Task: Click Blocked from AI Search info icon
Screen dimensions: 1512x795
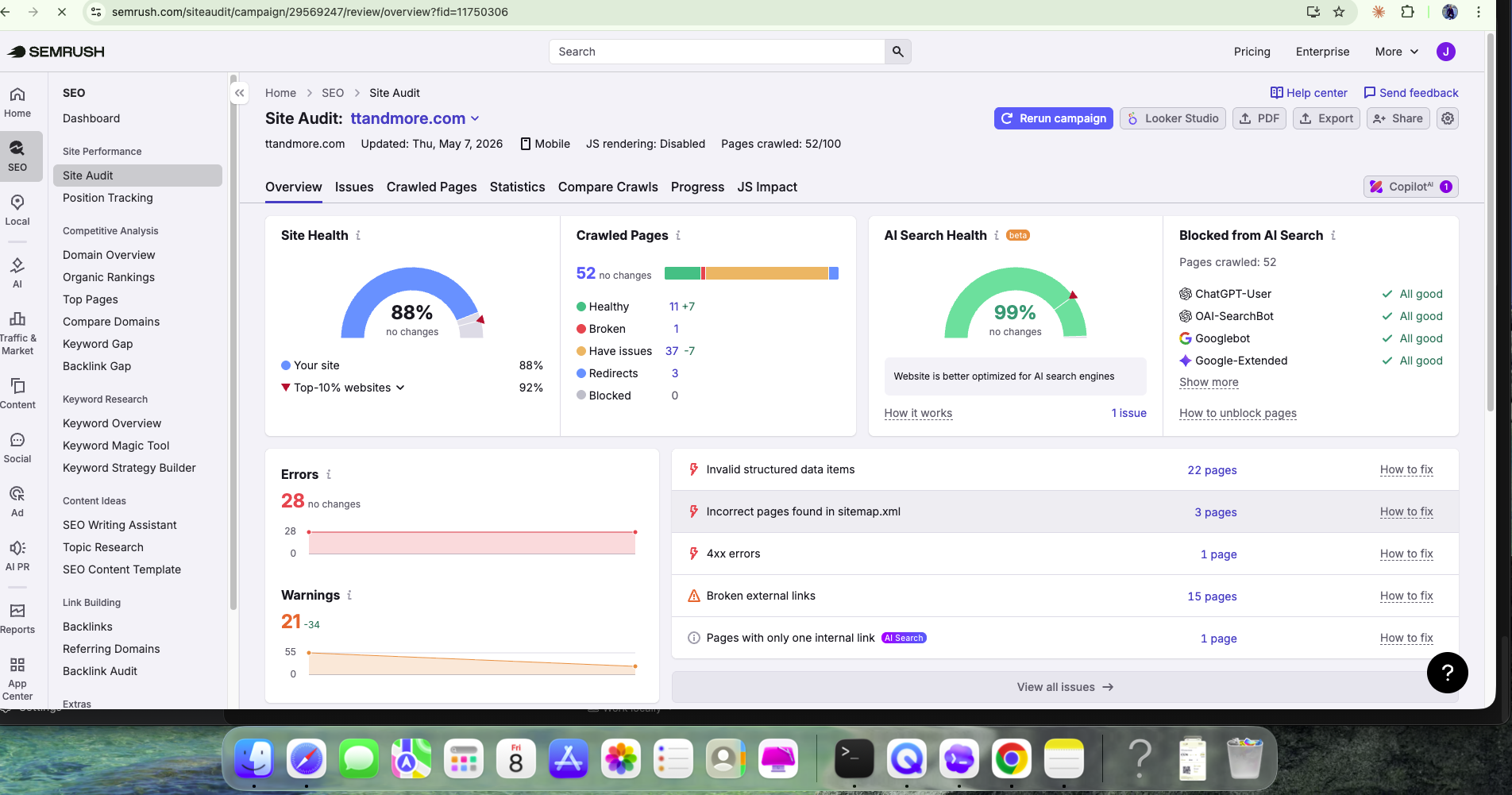Action: 1333,235
